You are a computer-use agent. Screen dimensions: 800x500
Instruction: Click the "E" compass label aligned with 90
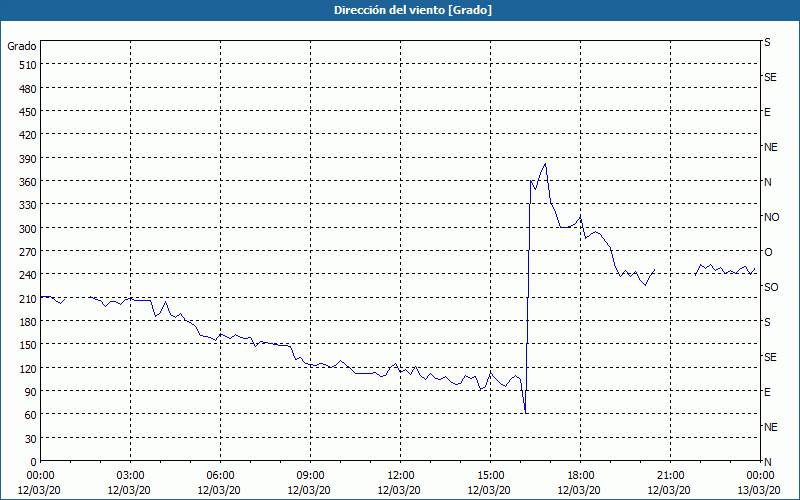[767, 392]
